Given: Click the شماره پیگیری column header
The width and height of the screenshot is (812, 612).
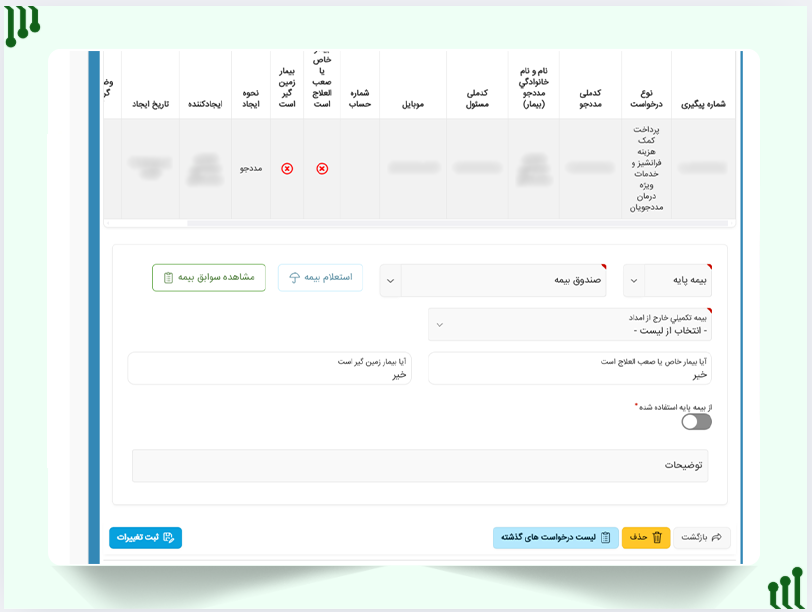Looking at the screenshot, I should pos(703,104).
